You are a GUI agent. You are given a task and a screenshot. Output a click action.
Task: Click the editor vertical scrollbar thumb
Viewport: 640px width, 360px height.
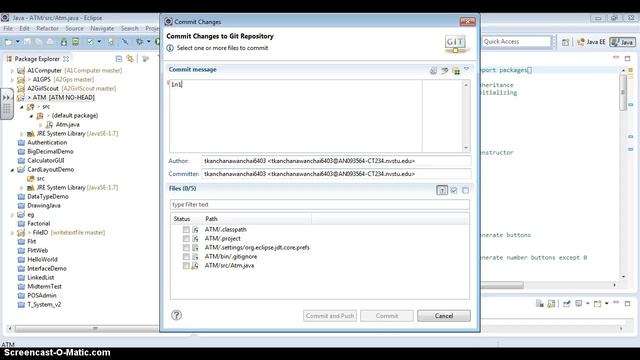click(x=623, y=92)
